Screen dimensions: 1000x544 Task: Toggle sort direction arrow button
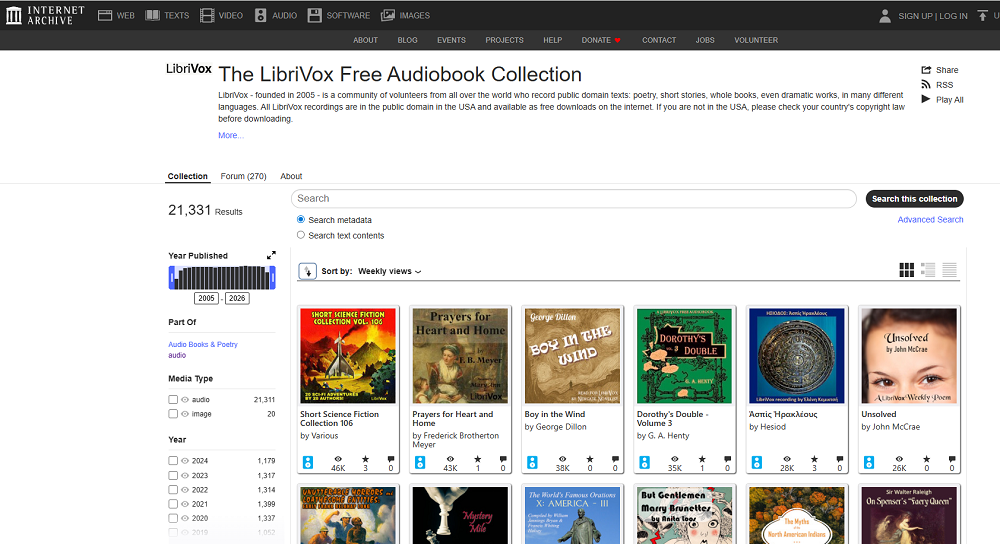(x=307, y=271)
